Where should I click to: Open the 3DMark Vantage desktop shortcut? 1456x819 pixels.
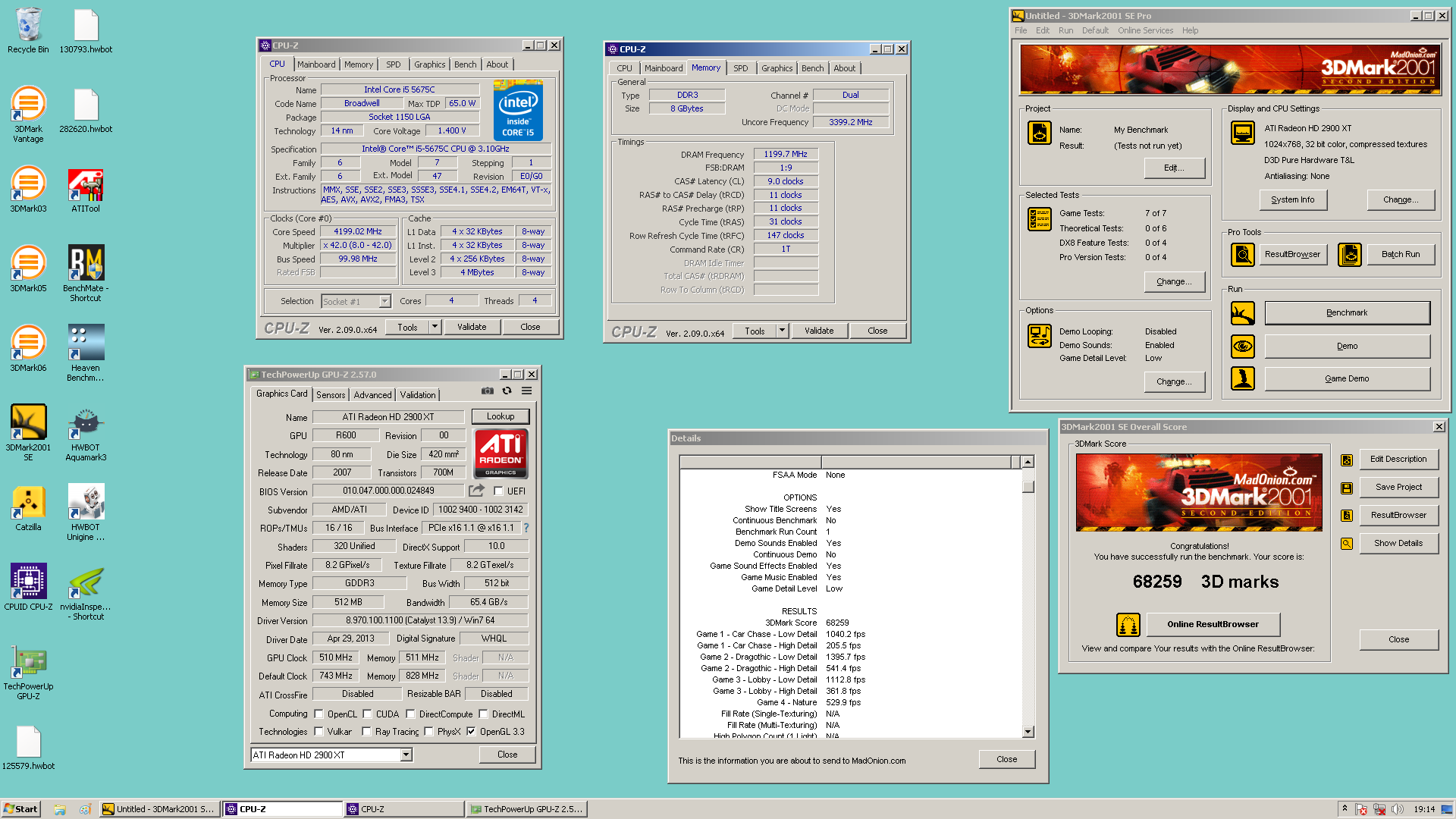coord(28,114)
